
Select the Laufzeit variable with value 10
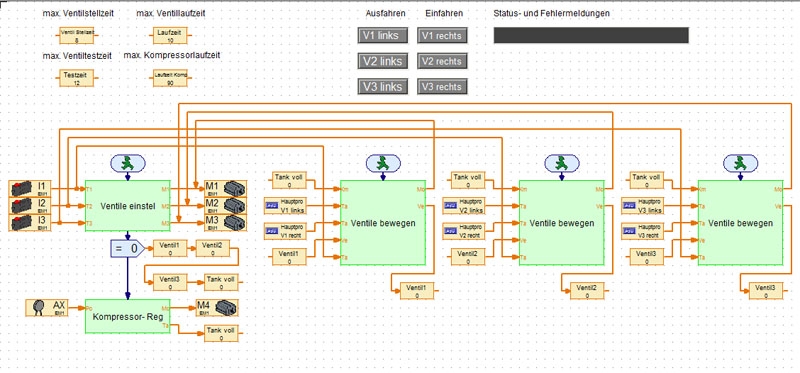(x=170, y=36)
